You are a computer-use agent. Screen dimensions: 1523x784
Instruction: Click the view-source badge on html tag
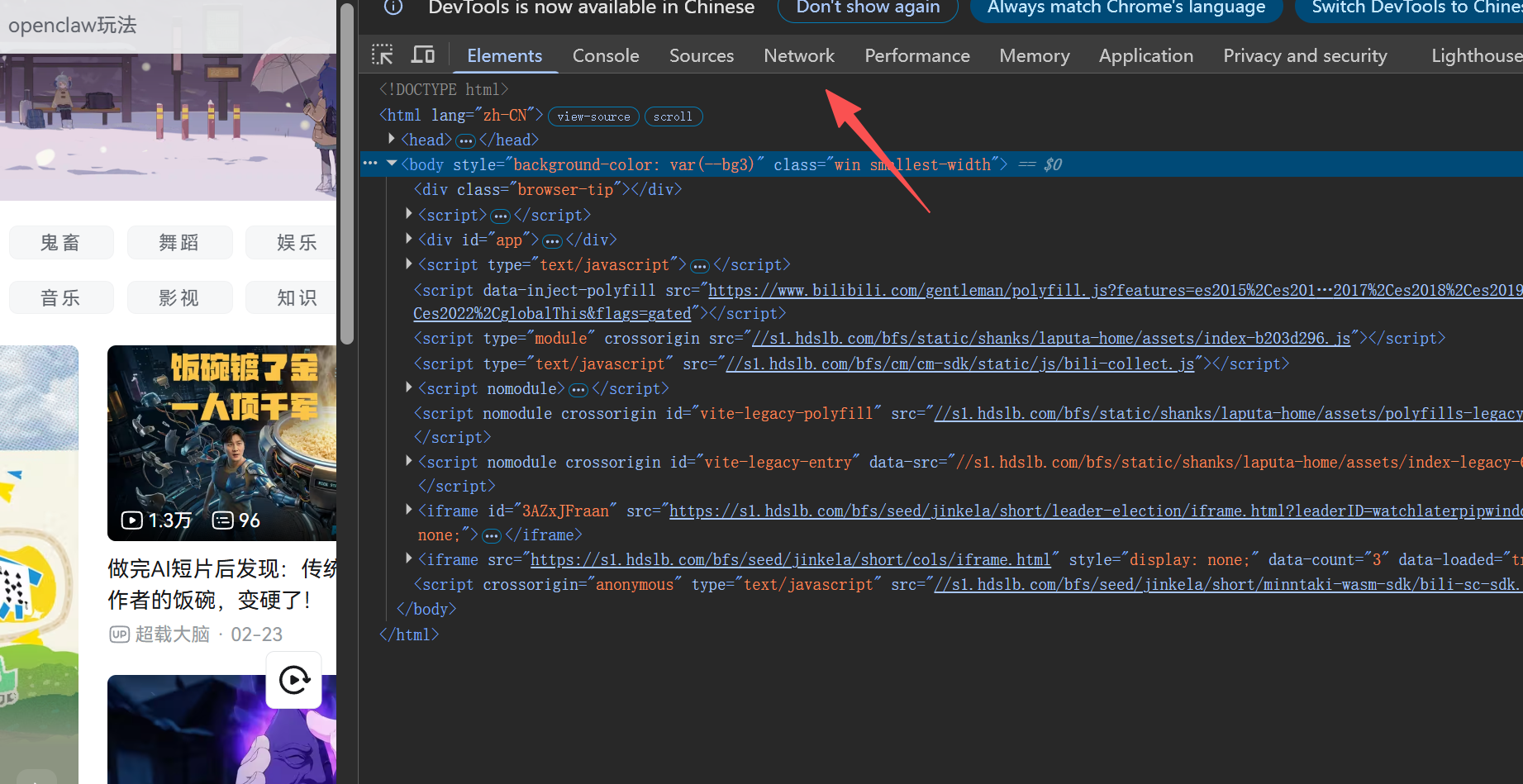coord(593,116)
